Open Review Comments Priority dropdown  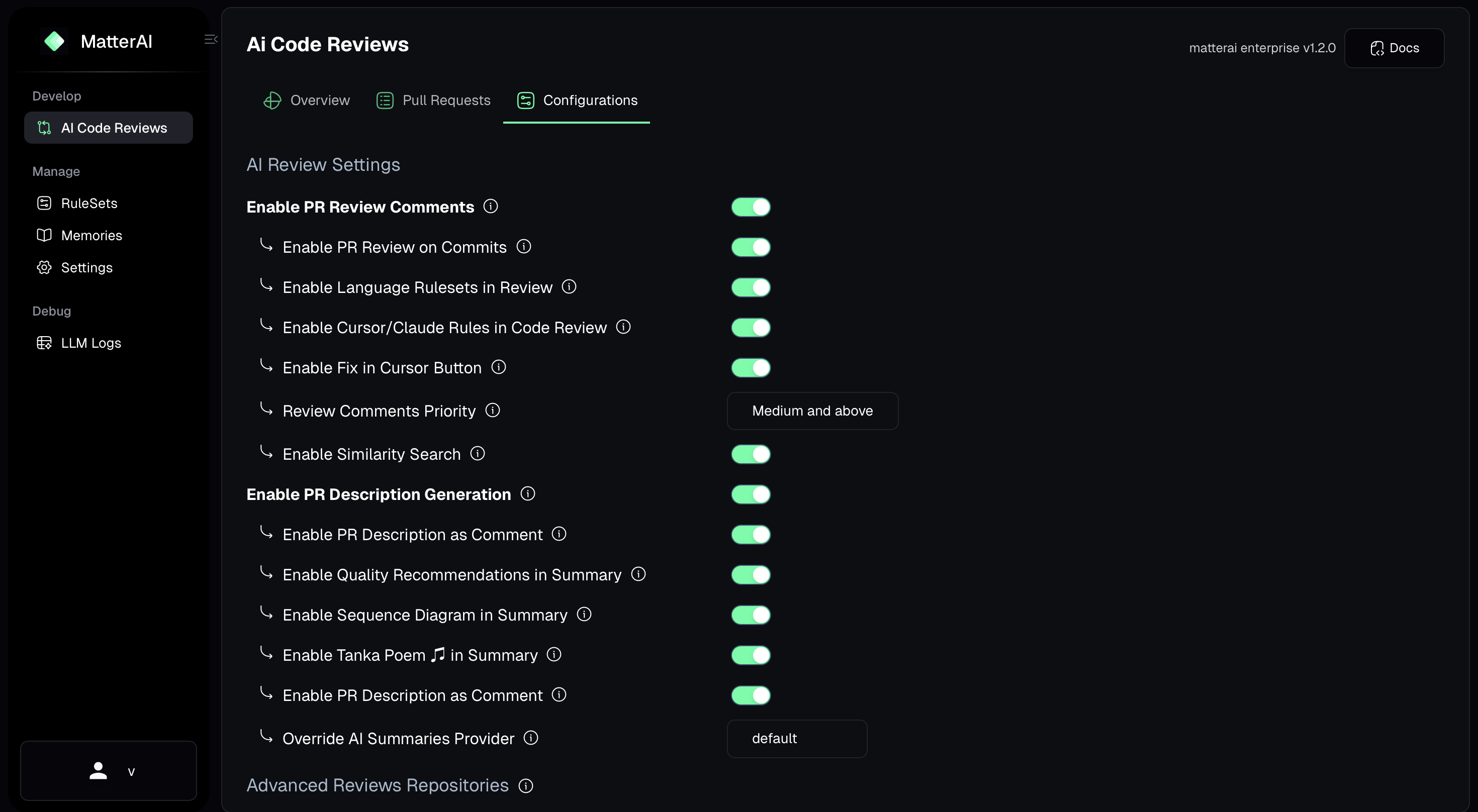click(x=812, y=411)
